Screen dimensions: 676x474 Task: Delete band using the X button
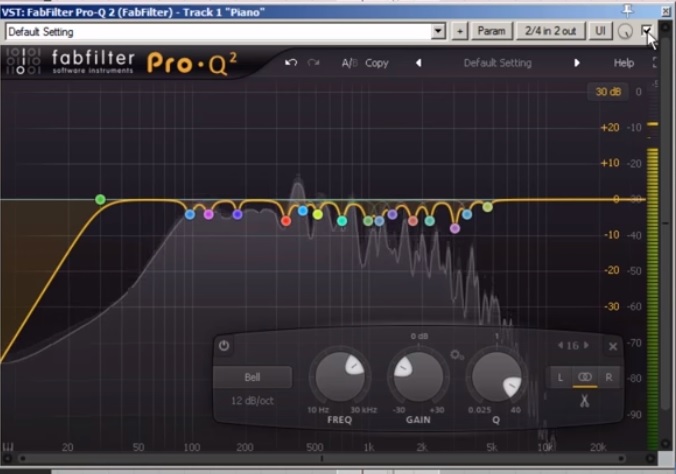(x=613, y=346)
